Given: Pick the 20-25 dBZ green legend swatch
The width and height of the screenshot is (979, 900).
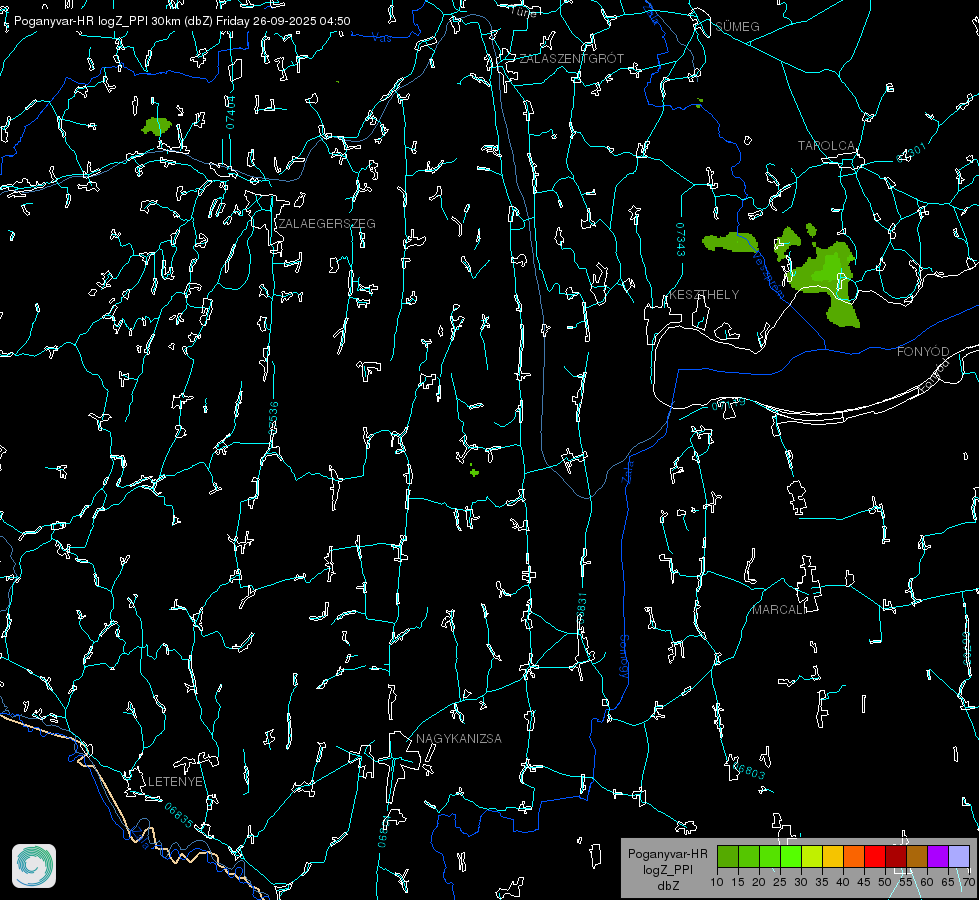Looking at the screenshot, I should (770, 856).
